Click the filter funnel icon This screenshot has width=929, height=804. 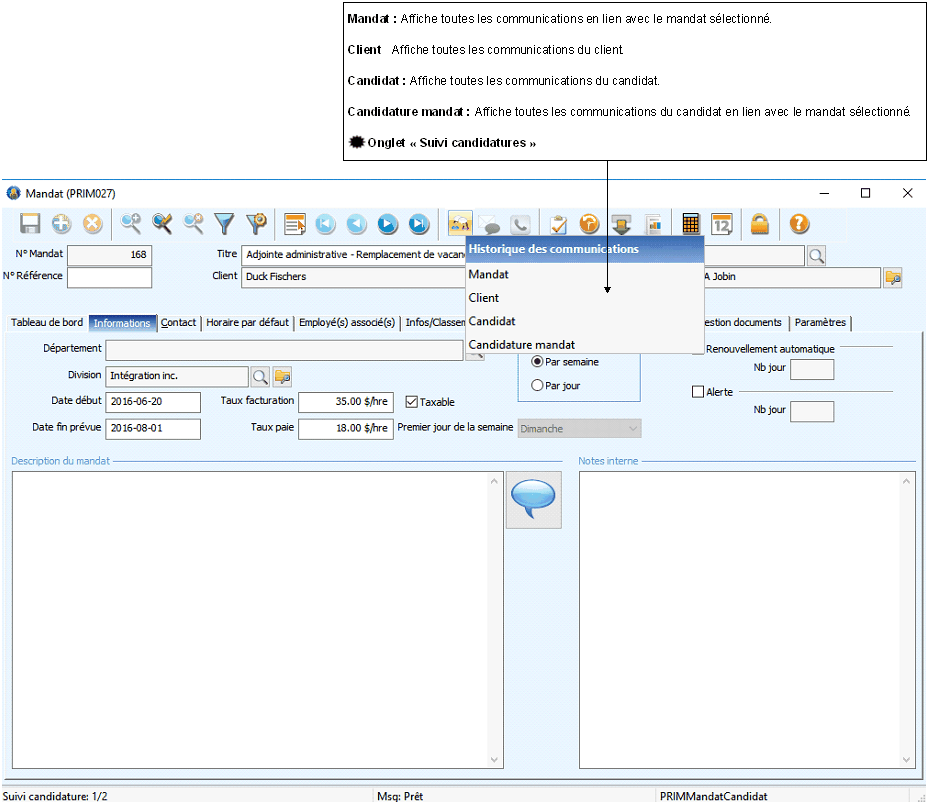pos(225,224)
